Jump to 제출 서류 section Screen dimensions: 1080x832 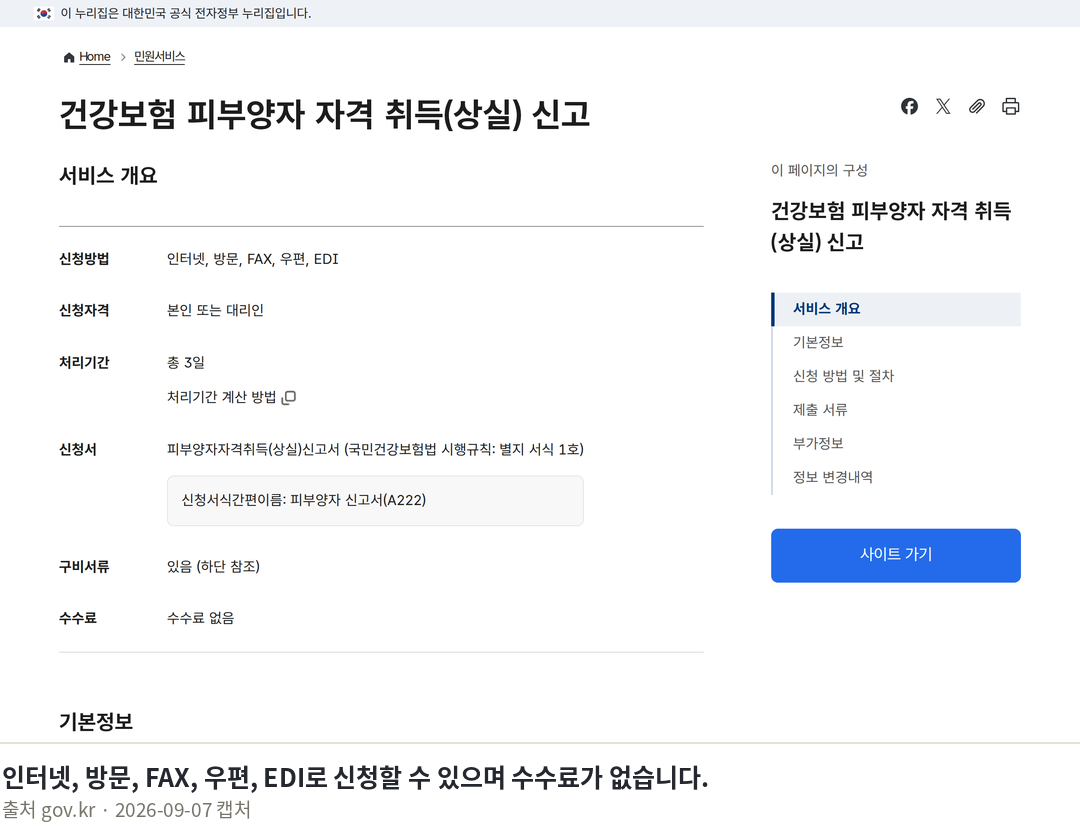(820, 410)
